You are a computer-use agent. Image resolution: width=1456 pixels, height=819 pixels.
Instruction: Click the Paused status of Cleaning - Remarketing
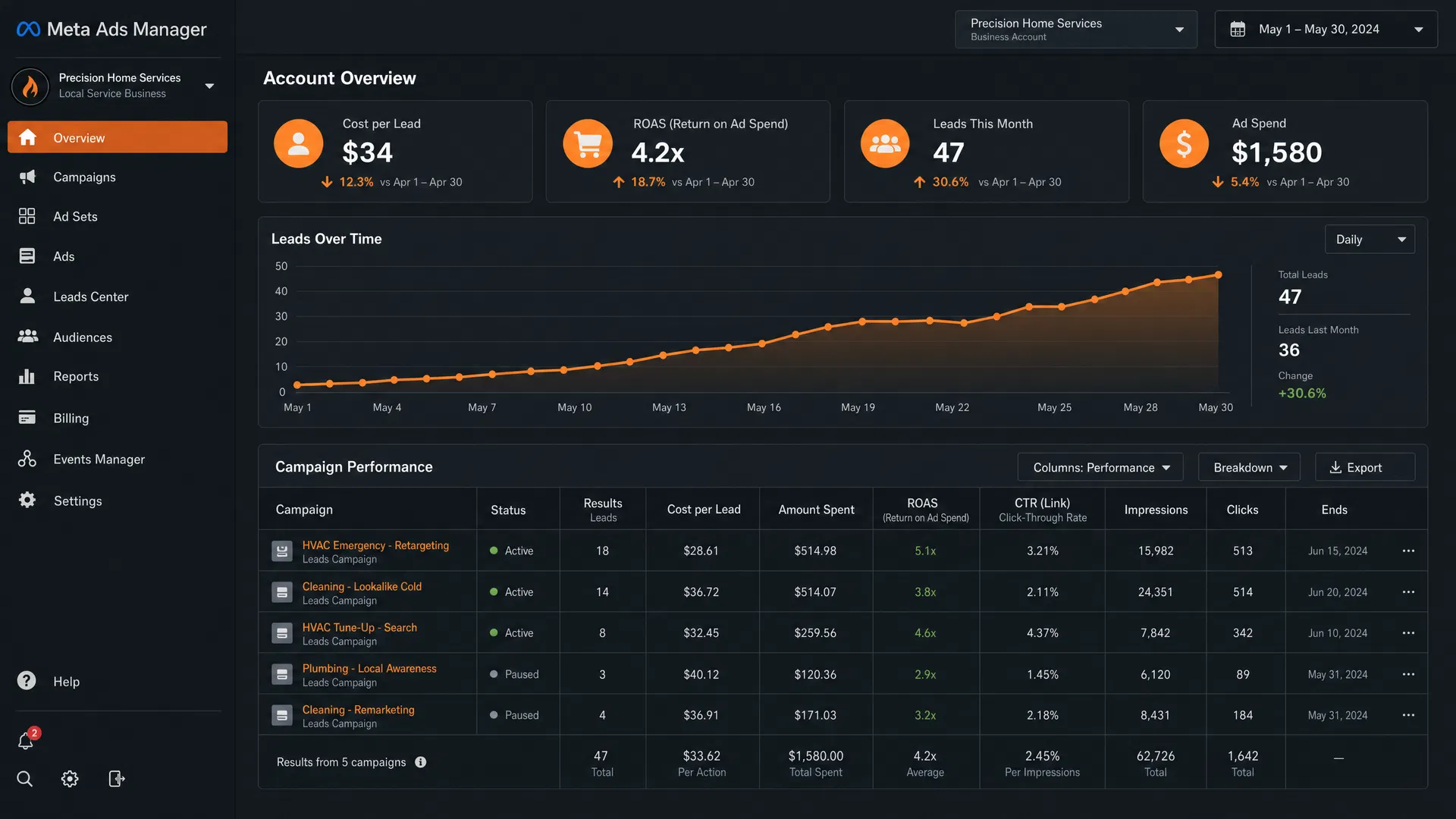pos(514,715)
